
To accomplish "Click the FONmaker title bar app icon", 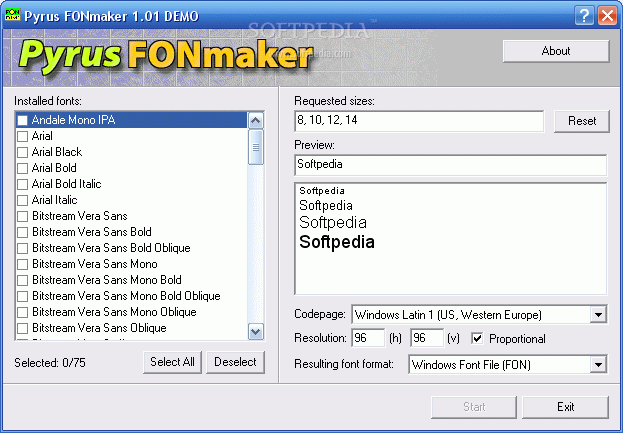I will pyautogui.click(x=12, y=15).
